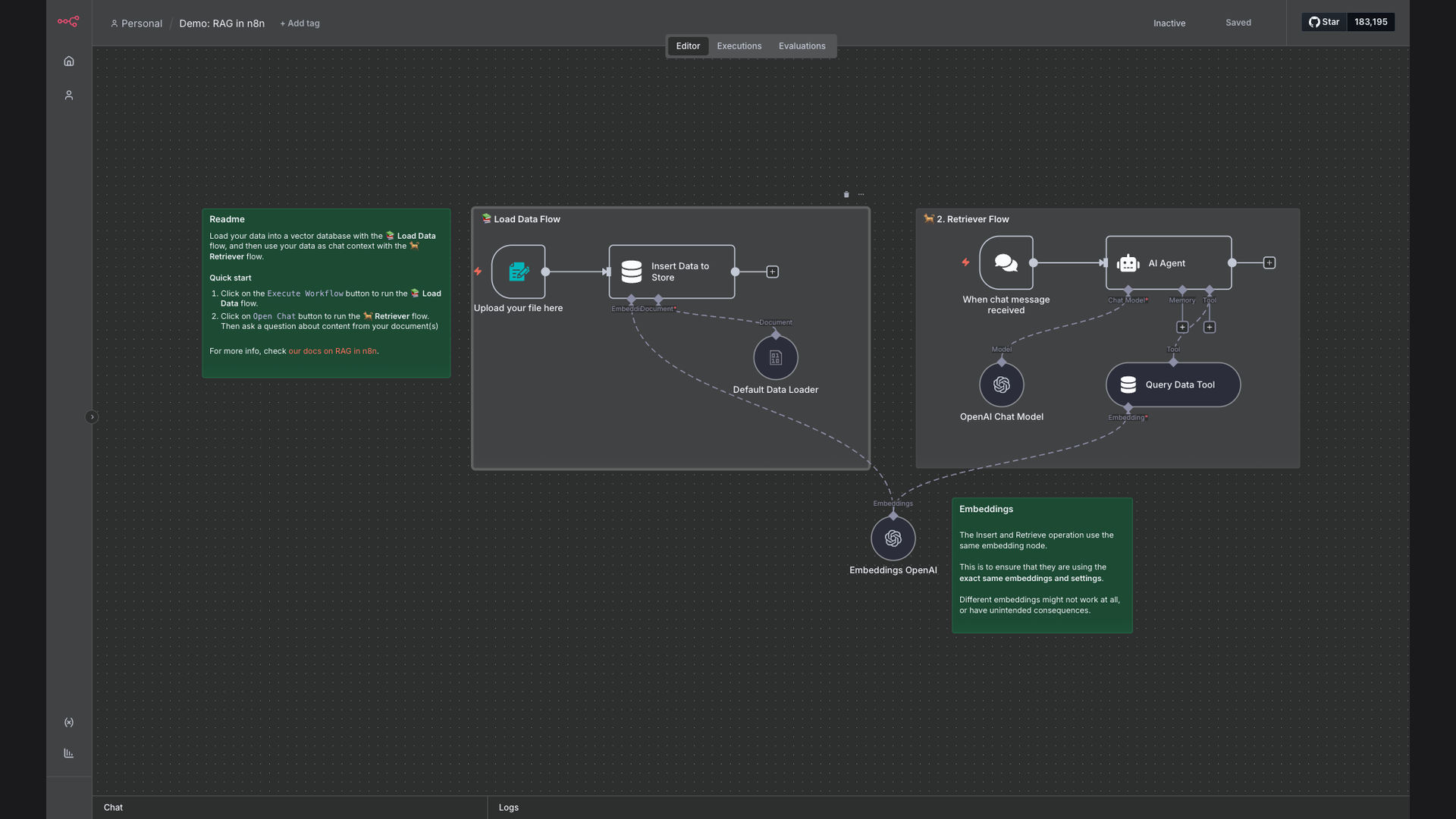Open the Chat panel at bottom
This screenshot has height=819, width=1456.
point(113,808)
